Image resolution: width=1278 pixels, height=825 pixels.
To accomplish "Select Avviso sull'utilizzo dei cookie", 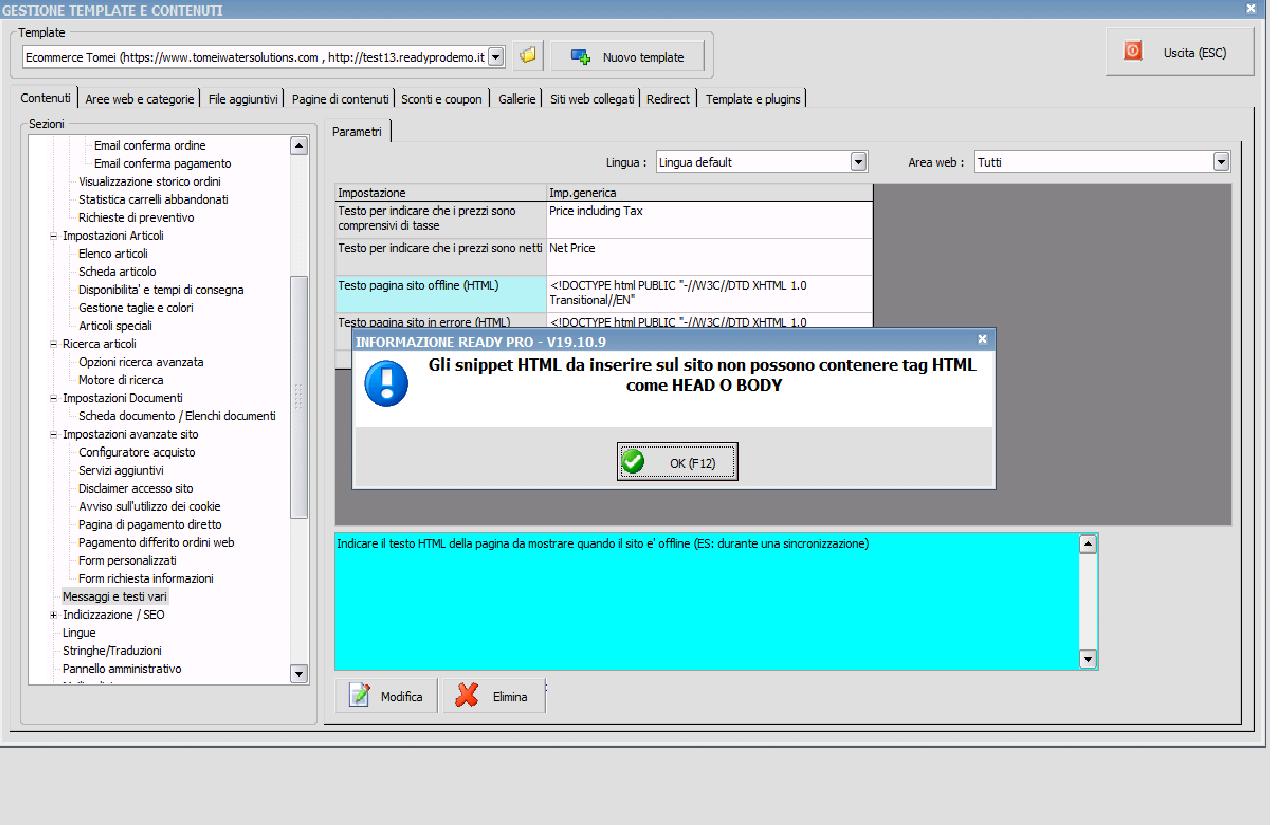I will 150,507.
